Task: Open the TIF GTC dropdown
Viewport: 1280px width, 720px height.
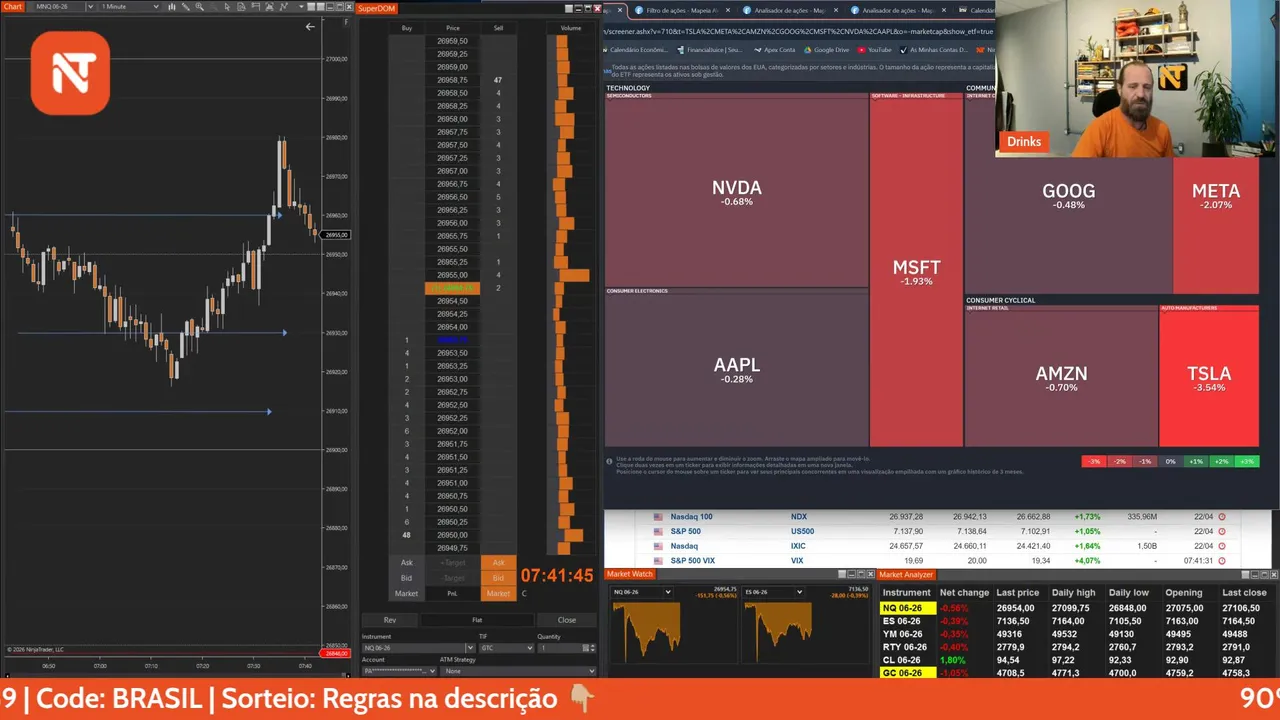Action: pyautogui.click(x=506, y=648)
